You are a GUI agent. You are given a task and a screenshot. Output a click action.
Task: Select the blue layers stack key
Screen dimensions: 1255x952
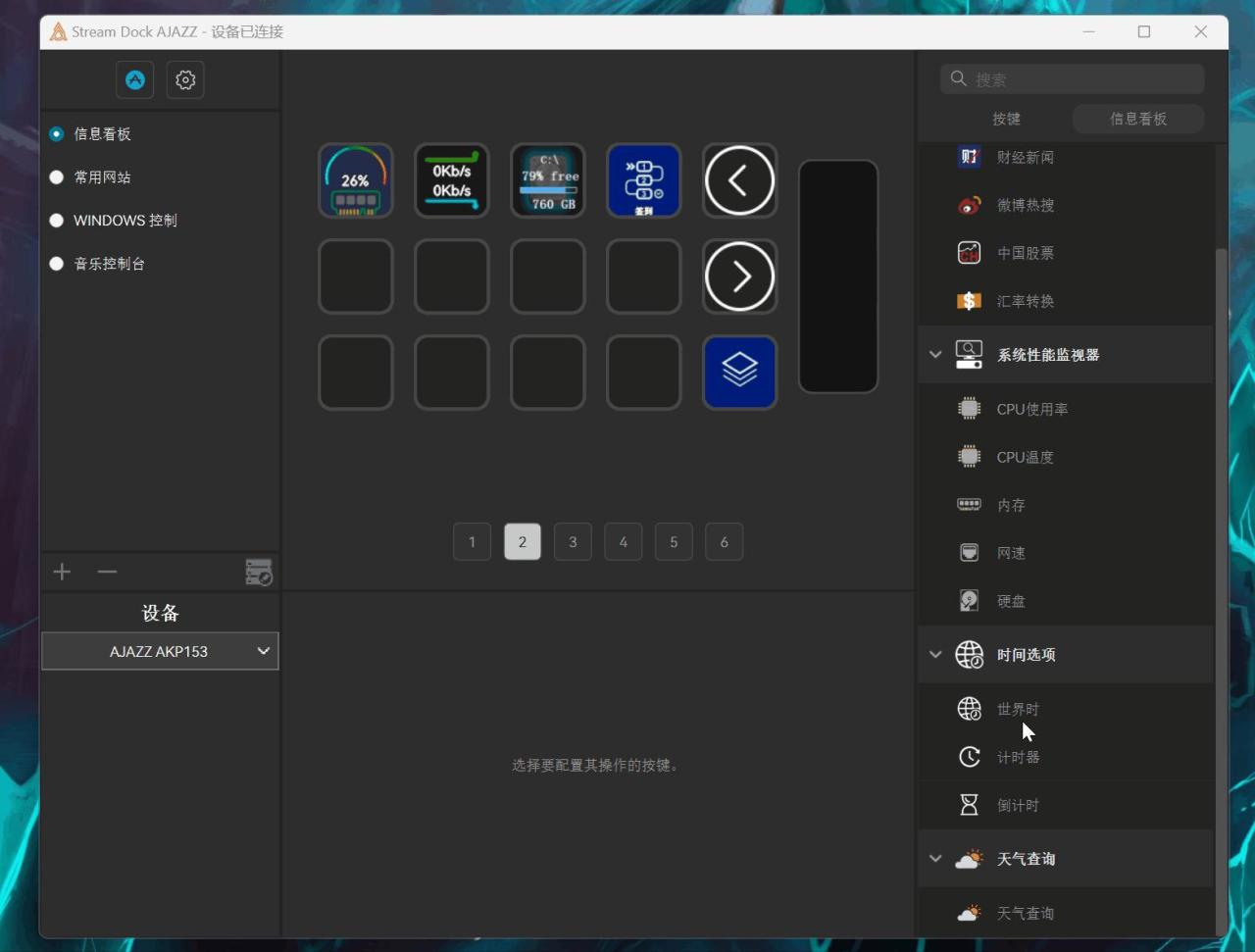click(740, 373)
